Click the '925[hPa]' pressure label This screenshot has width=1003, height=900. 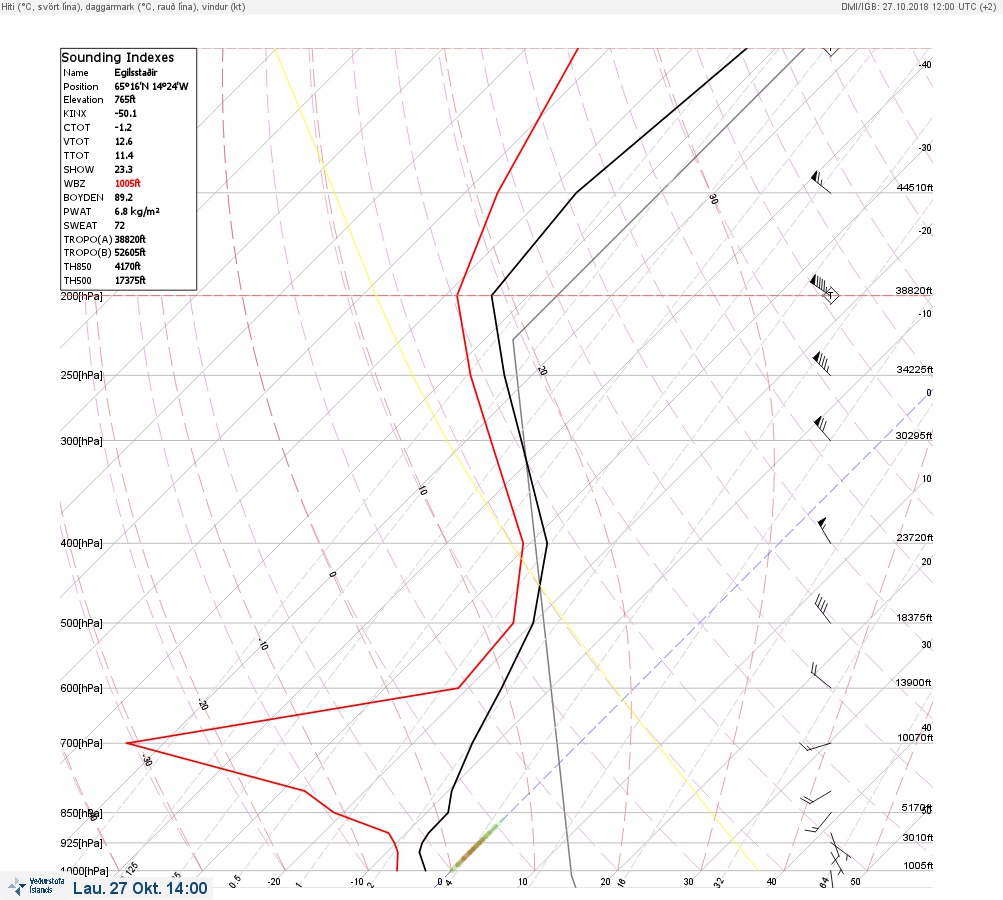pos(81,843)
